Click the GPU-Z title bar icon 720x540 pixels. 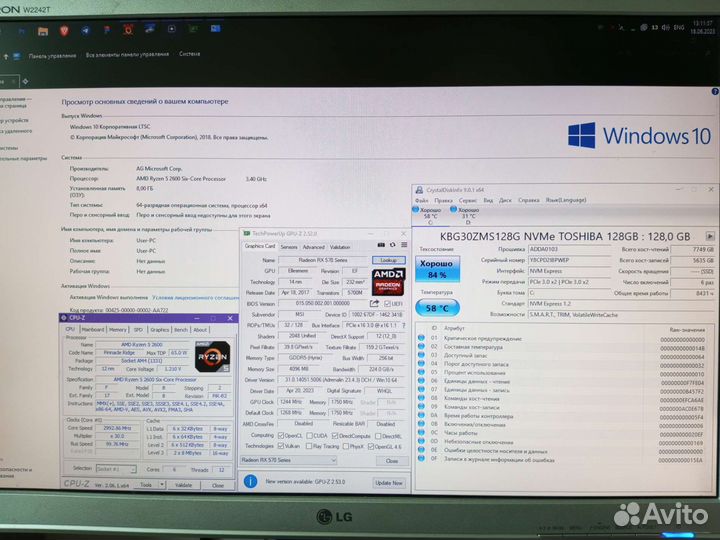247,234
